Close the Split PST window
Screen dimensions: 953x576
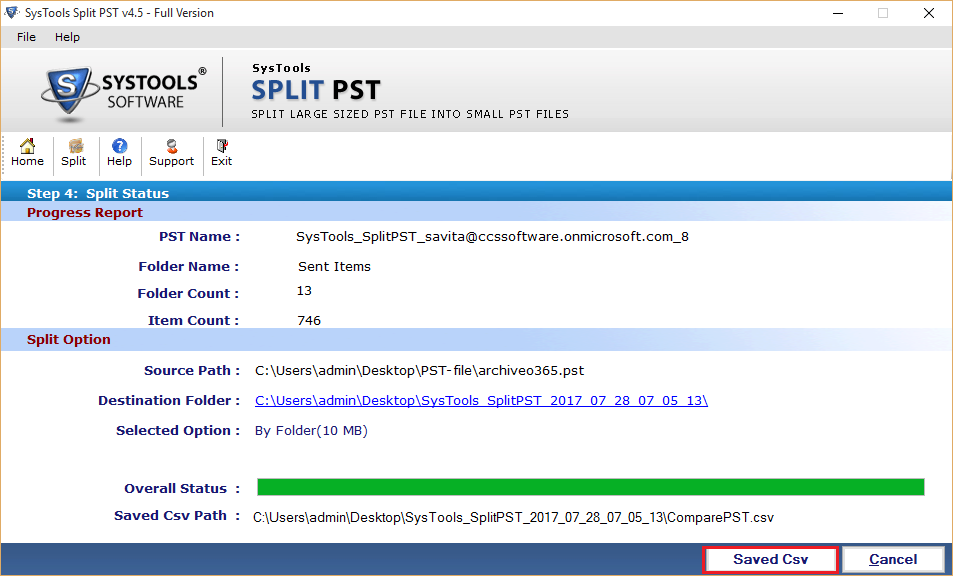[929, 13]
